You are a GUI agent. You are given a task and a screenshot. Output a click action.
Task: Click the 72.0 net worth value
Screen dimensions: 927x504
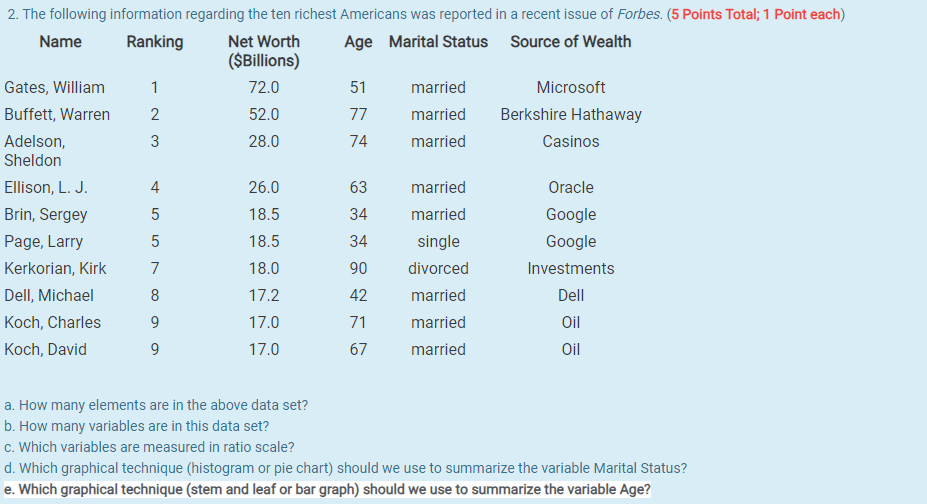(x=264, y=88)
